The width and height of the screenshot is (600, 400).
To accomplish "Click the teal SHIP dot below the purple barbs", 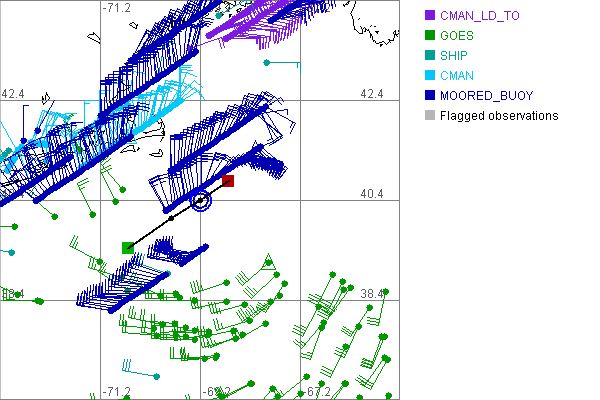I will tap(266, 63).
